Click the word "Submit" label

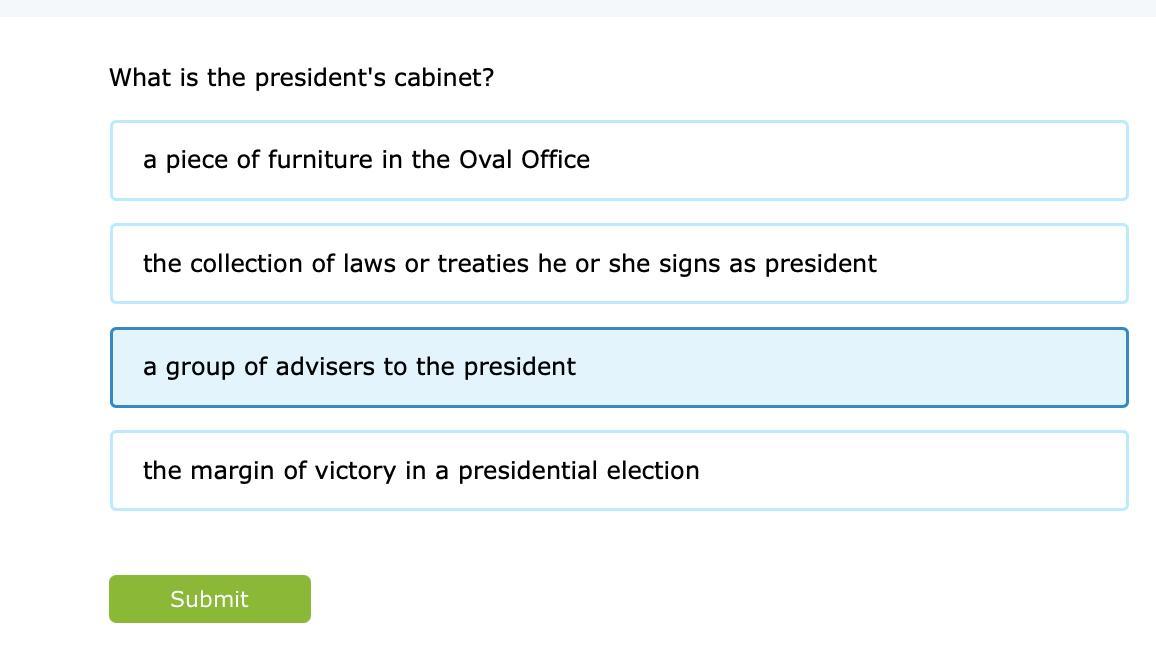pyautogui.click(x=209, y=599)
